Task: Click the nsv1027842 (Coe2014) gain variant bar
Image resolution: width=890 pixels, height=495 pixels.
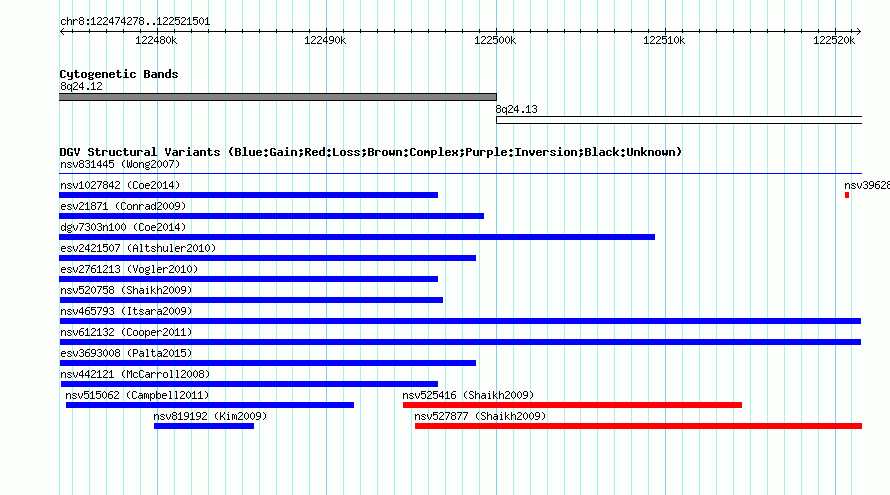Action: pos(249,195)
